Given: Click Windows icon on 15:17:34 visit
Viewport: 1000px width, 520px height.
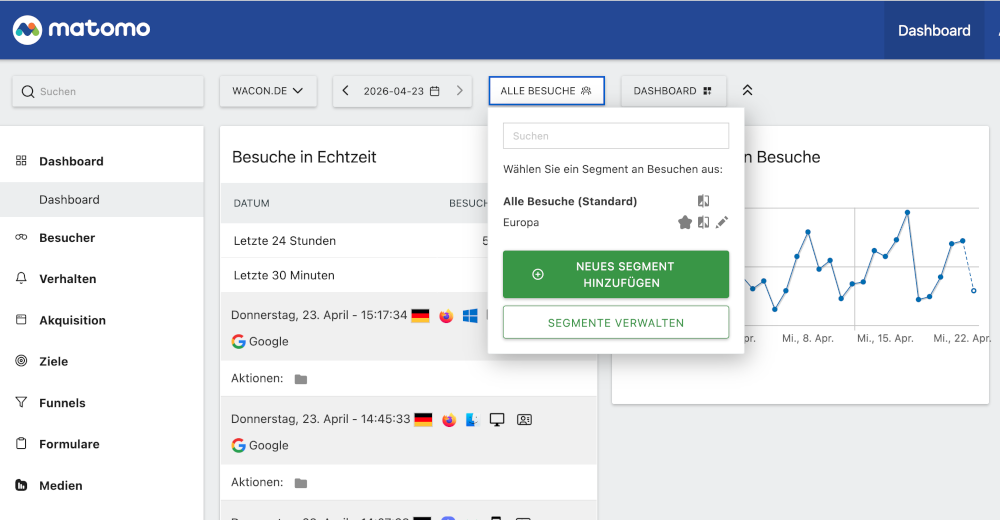Looking at the screenshot, I should pos(470,315).
